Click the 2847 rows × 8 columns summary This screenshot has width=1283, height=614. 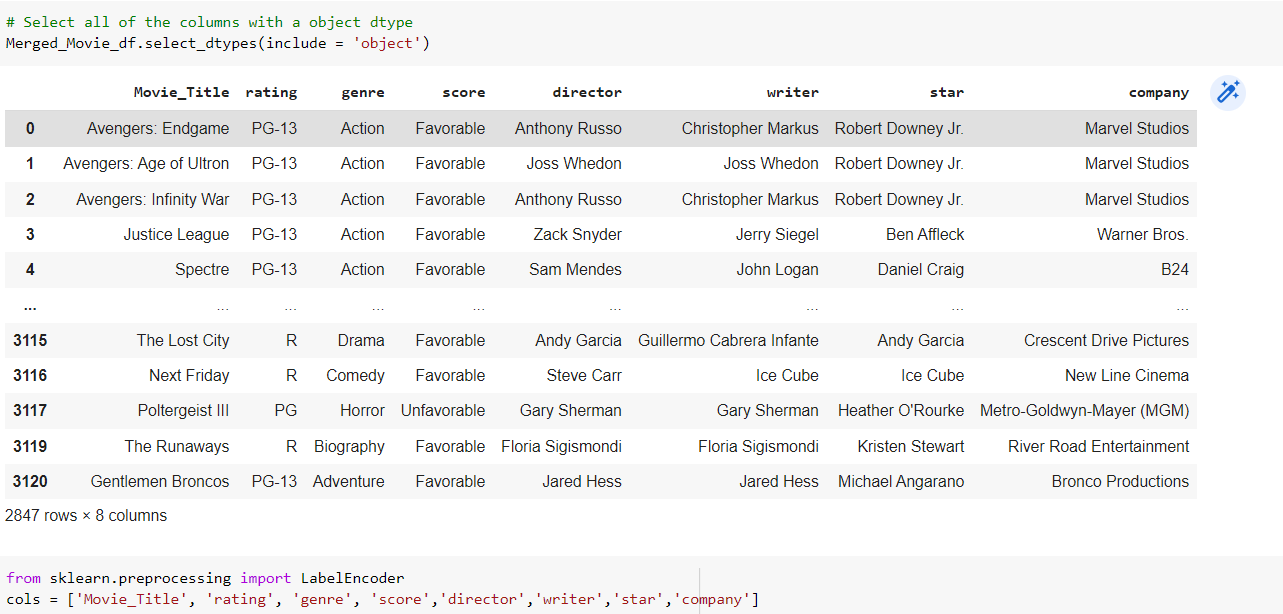point(86,516)
